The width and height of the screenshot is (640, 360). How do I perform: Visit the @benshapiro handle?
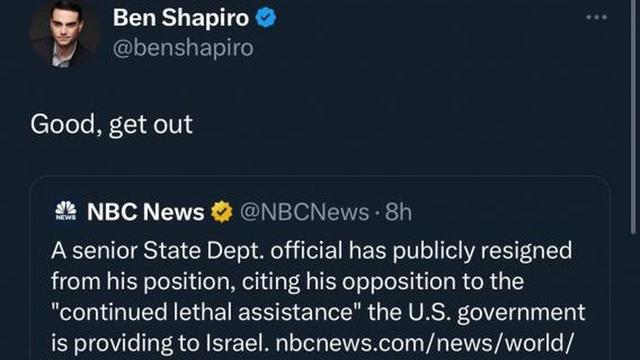tap(183, 49)
